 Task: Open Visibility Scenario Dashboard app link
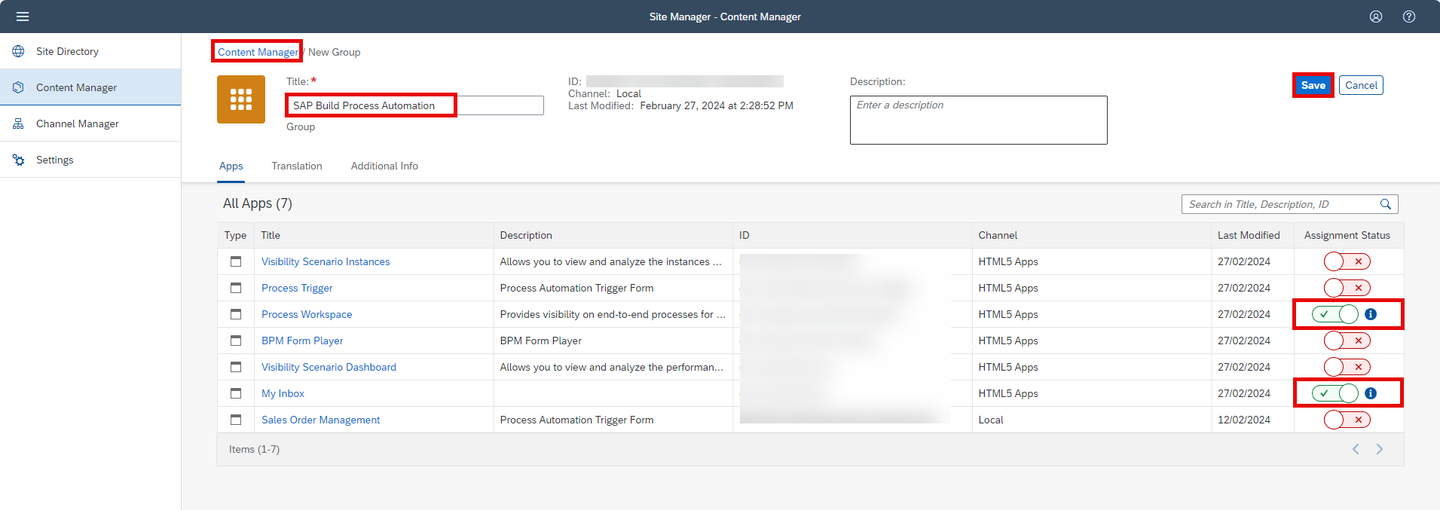(x=329, y=367)
